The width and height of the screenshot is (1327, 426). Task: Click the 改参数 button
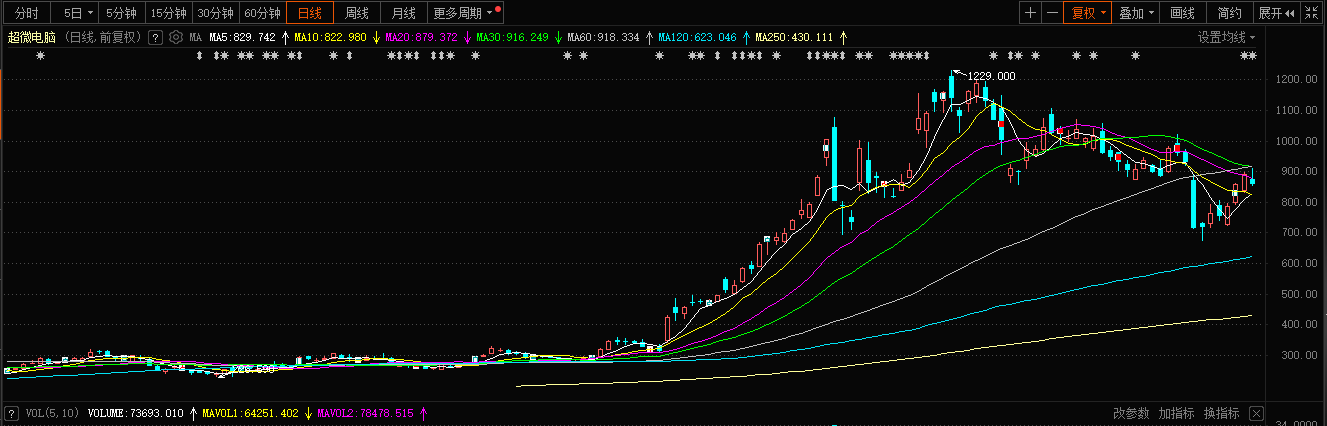point(1131,413)
